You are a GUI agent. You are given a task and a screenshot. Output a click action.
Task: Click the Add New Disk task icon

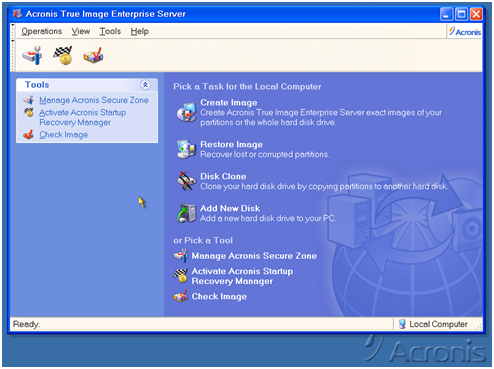[186, 213]
